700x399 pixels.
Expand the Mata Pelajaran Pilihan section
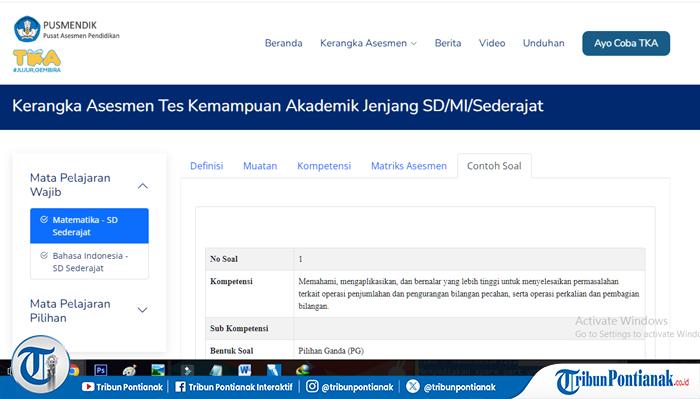click(x=142, y=310)
